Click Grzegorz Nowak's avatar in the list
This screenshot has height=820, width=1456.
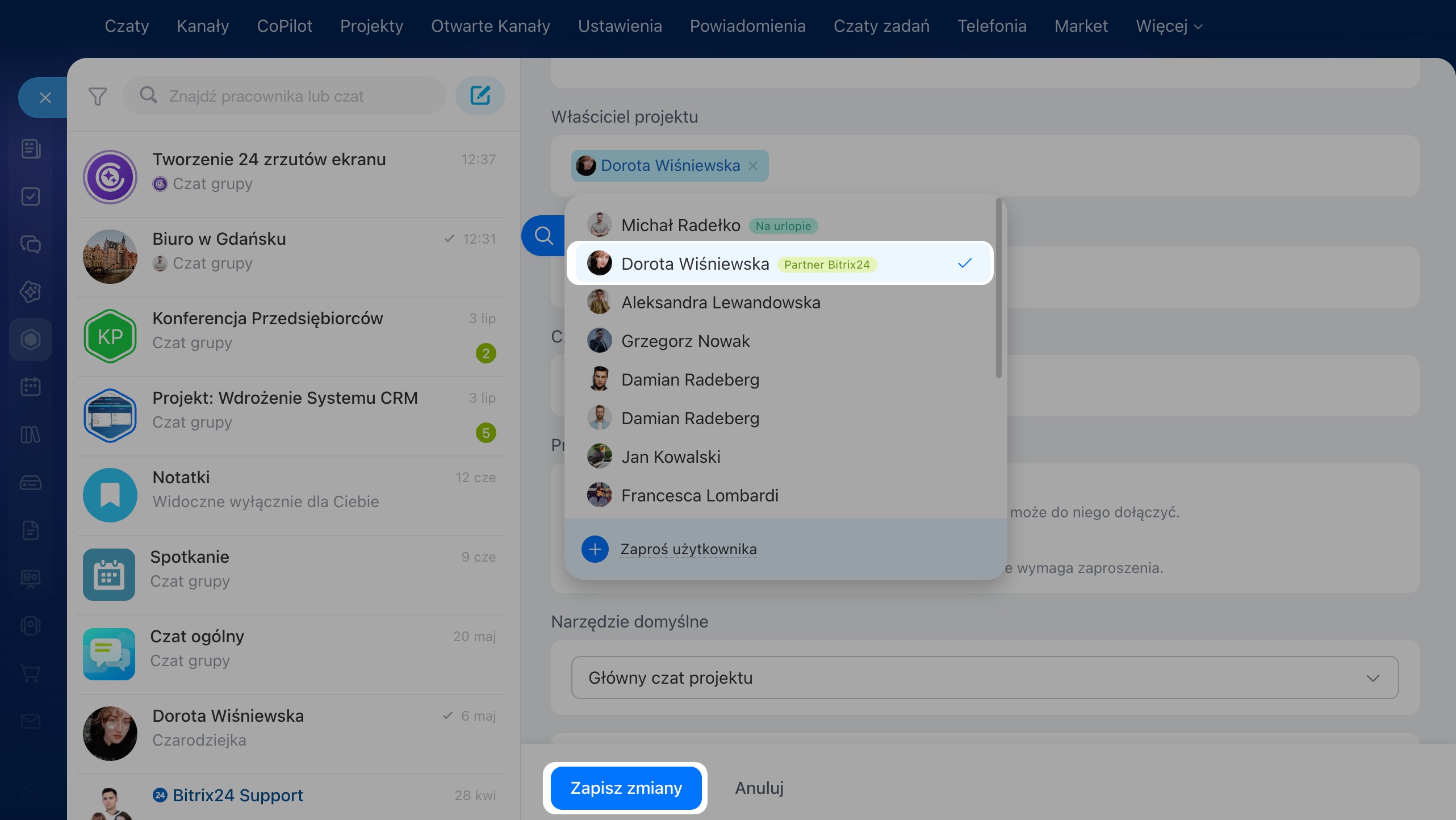click(x=599, y=341)
